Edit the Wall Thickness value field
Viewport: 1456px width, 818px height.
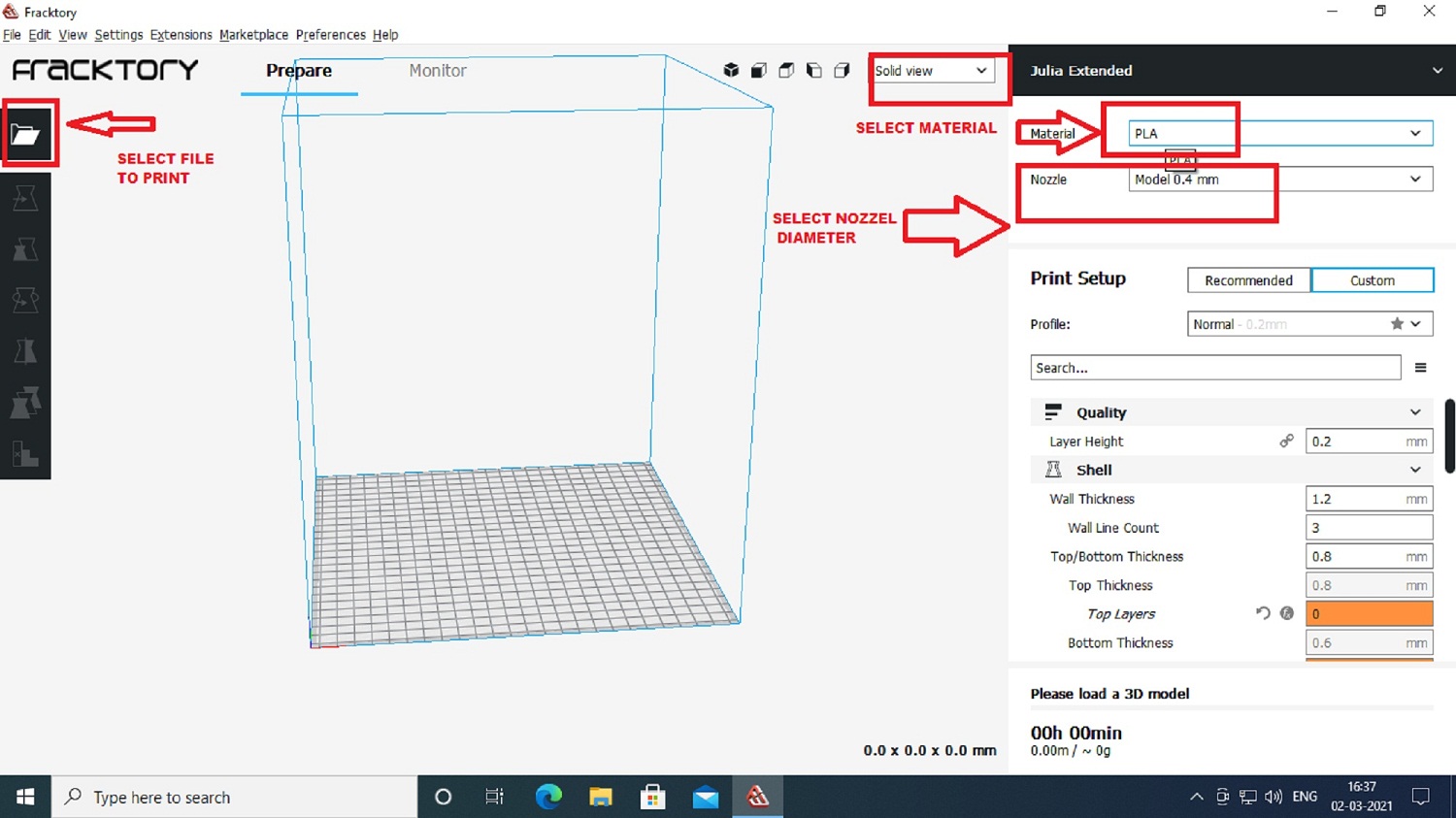(x=1369, y=499)
